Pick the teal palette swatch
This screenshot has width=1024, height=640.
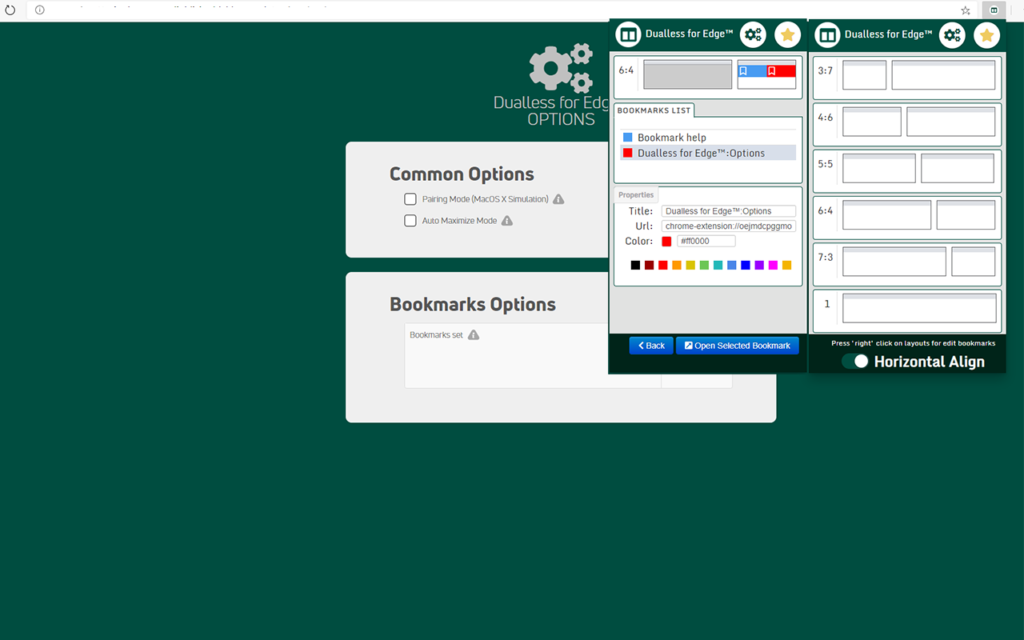[x=718, y=265]
